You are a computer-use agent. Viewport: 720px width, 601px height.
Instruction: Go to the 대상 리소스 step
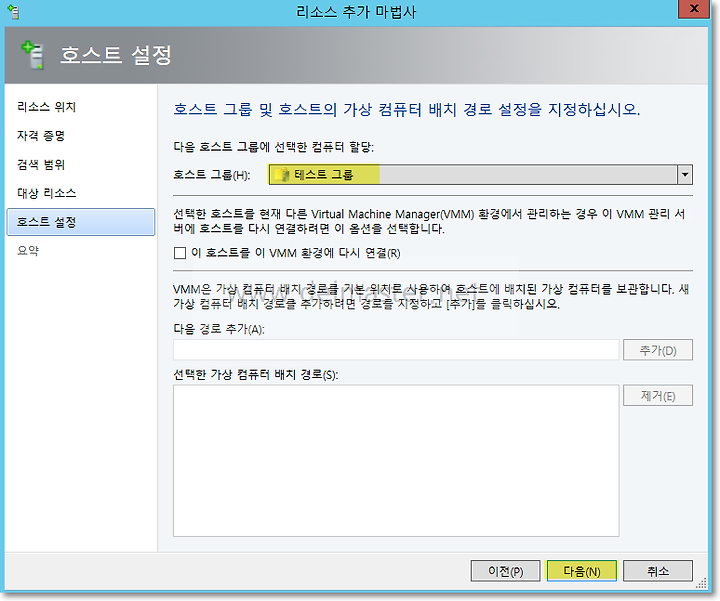coord(46,193)
